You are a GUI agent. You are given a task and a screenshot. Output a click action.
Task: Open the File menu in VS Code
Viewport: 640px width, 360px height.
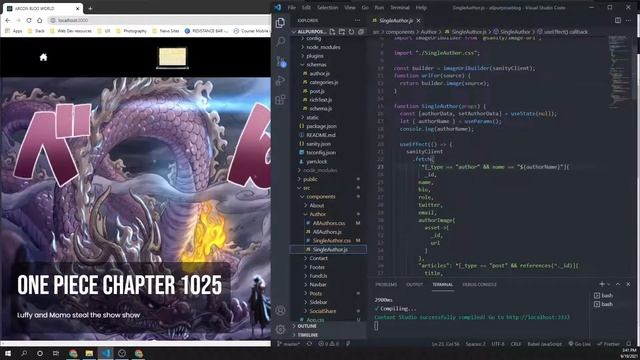pyautogui.click(x=291, y=7)
